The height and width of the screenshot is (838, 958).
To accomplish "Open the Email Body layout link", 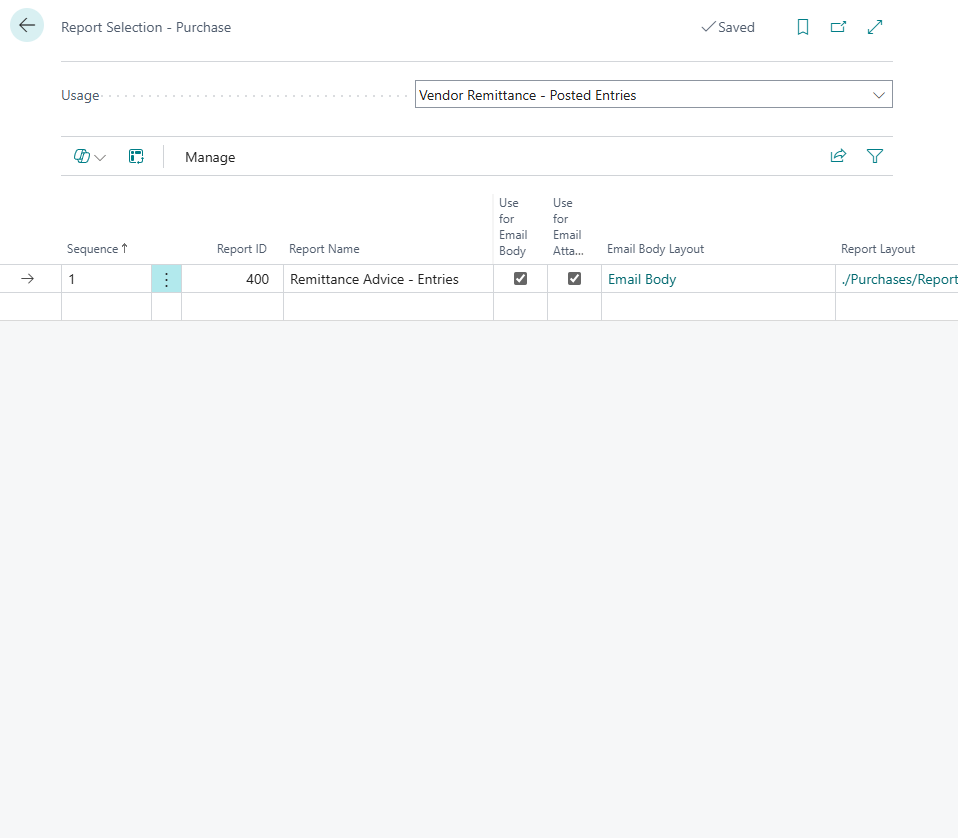I will (x=642, y=279).
